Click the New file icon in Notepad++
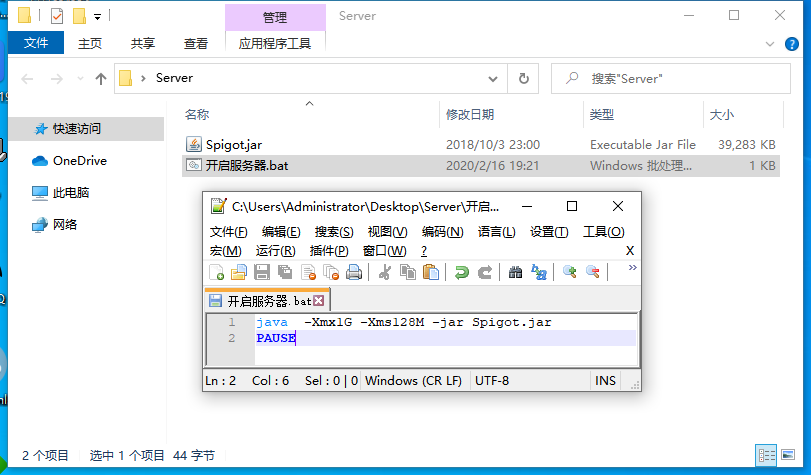This screenshot has width=811, height=475. (x=216, y=272)
